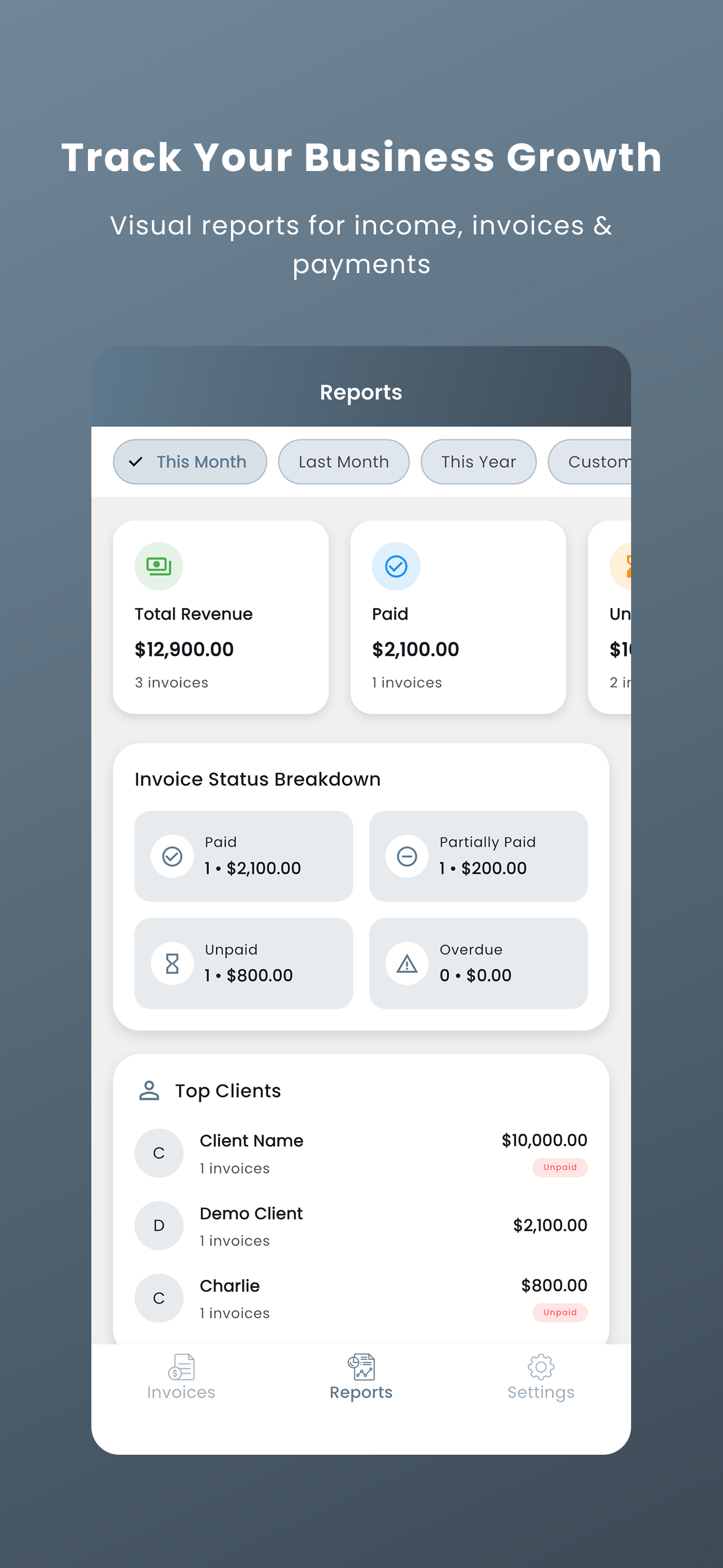Open the Paid status breakdown tile

[243, 856]
